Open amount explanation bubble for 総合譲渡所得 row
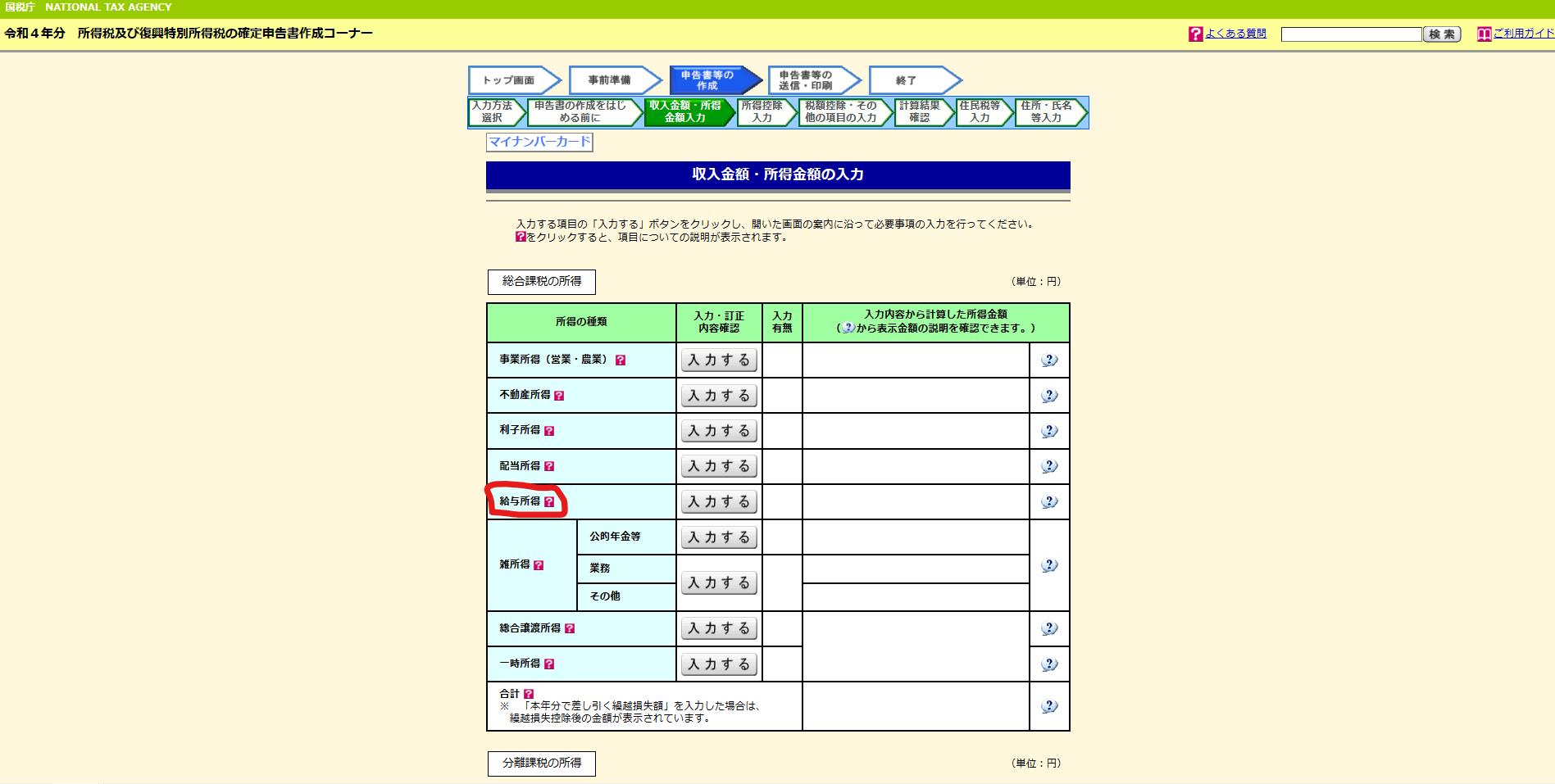This screenshot has width=1555, height=784. [1049, 628]
